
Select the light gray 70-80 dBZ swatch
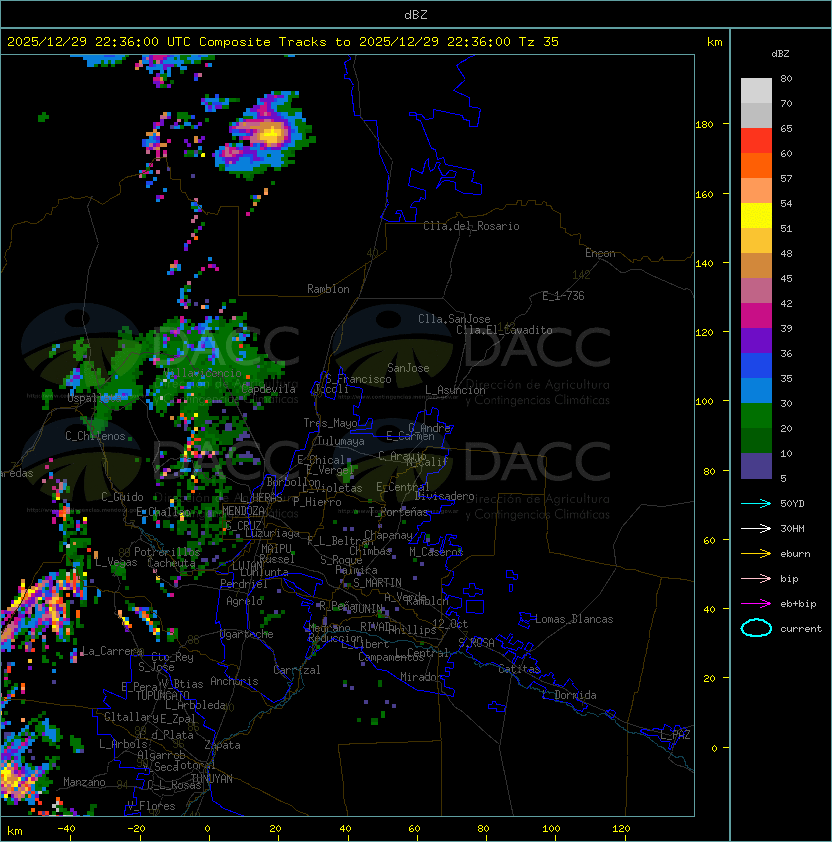coord(756,91)
